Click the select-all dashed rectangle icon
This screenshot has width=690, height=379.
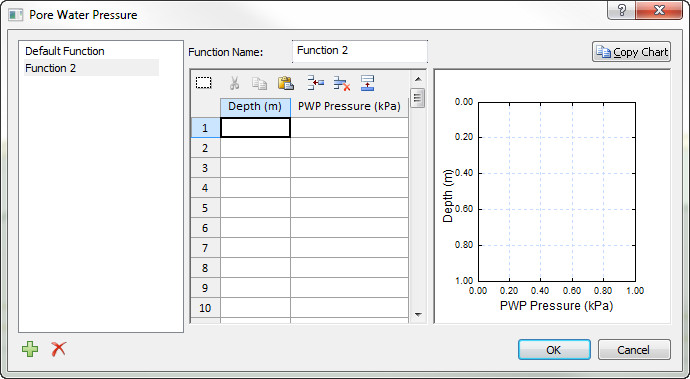203,83
